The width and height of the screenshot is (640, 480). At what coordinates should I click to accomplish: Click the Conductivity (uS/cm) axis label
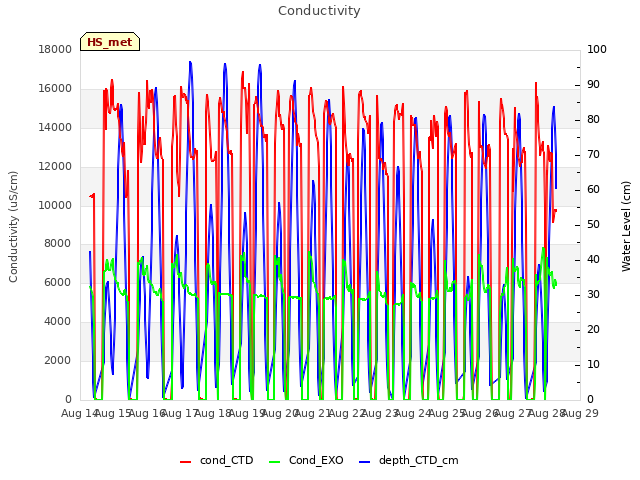tap(13, 227)
